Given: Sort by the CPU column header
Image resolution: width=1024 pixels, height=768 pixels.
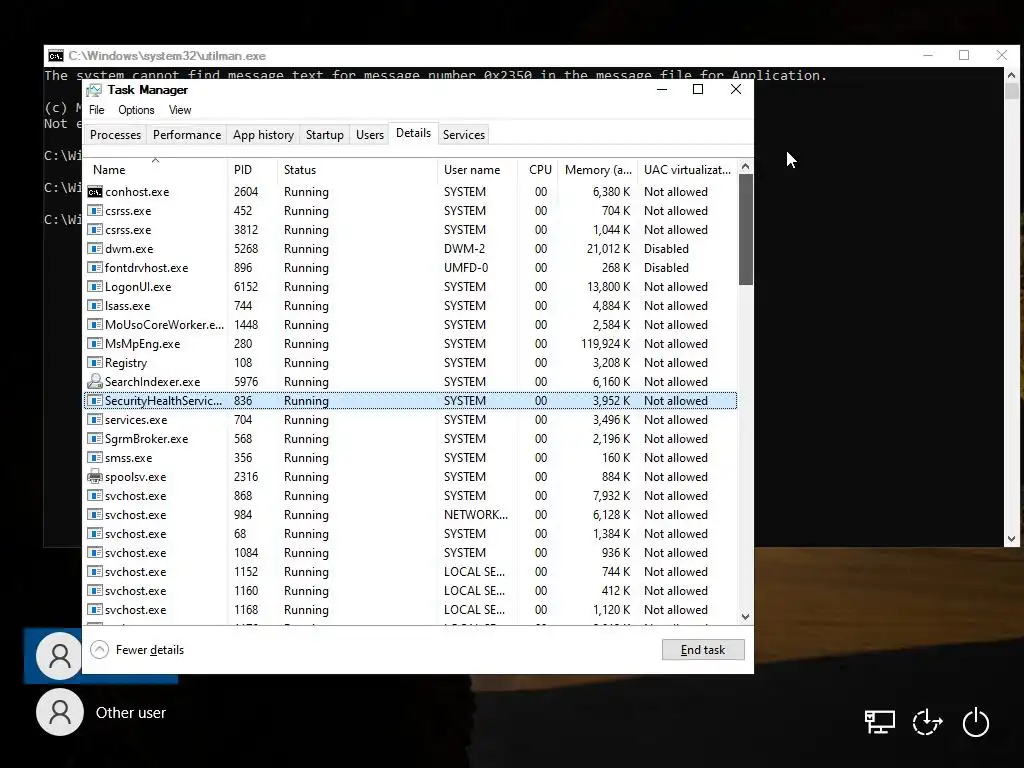Looking at the screenshot, I should [x=539, y=170].
